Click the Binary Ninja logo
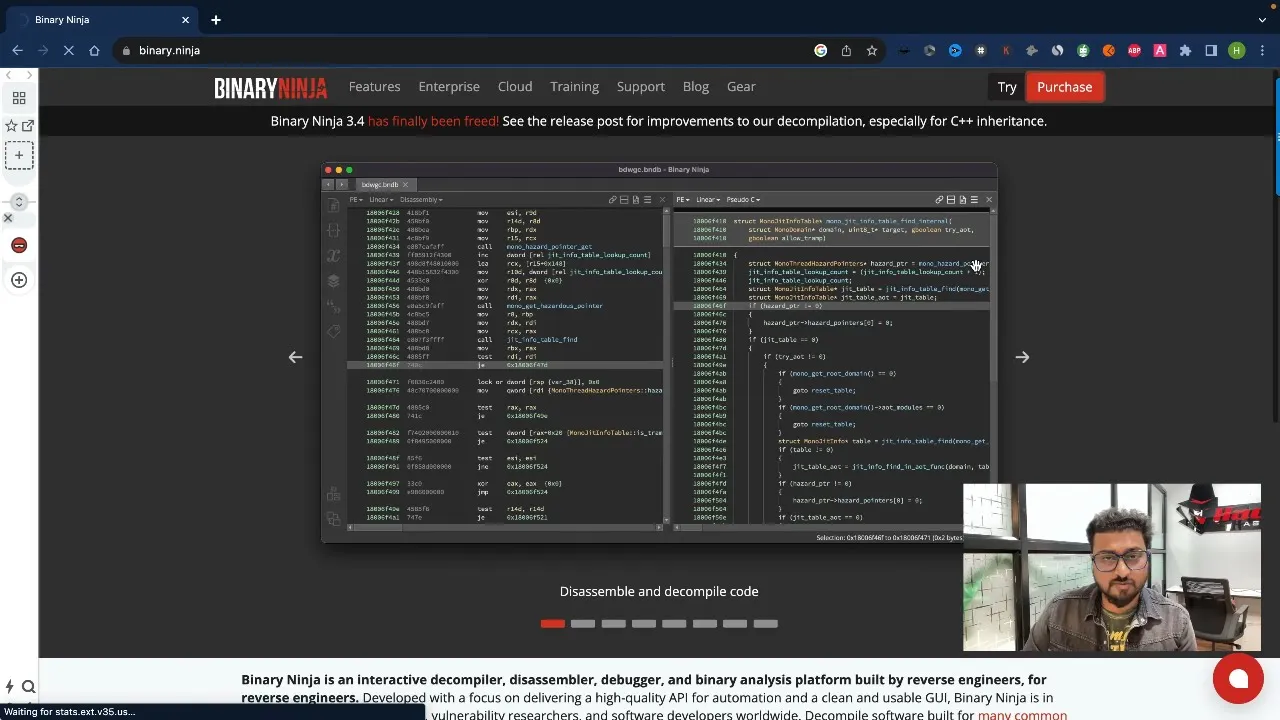 (270, 88)
